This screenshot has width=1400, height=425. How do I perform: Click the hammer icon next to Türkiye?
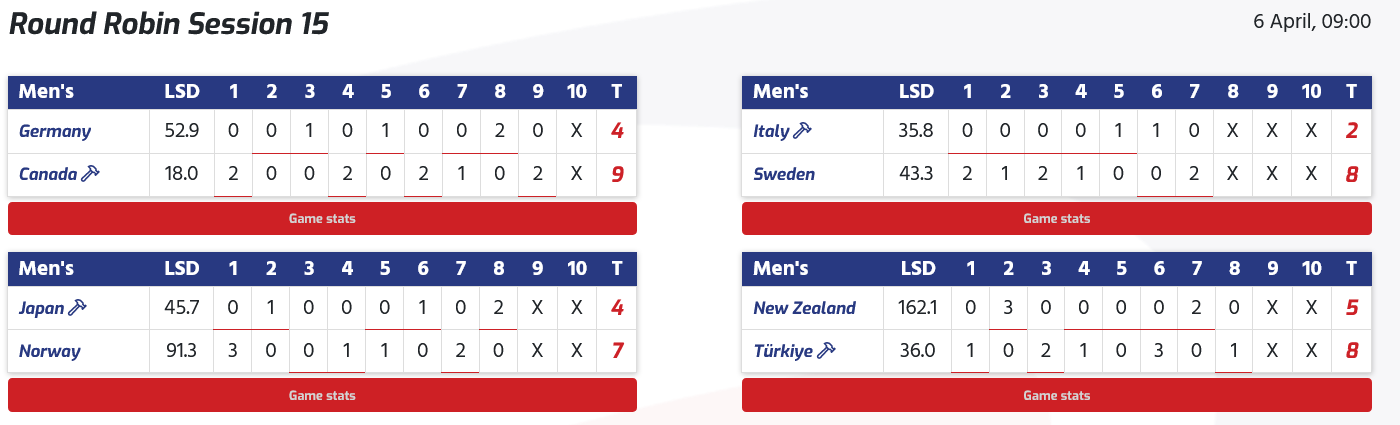pyautogui.click(x=827, y=351)
